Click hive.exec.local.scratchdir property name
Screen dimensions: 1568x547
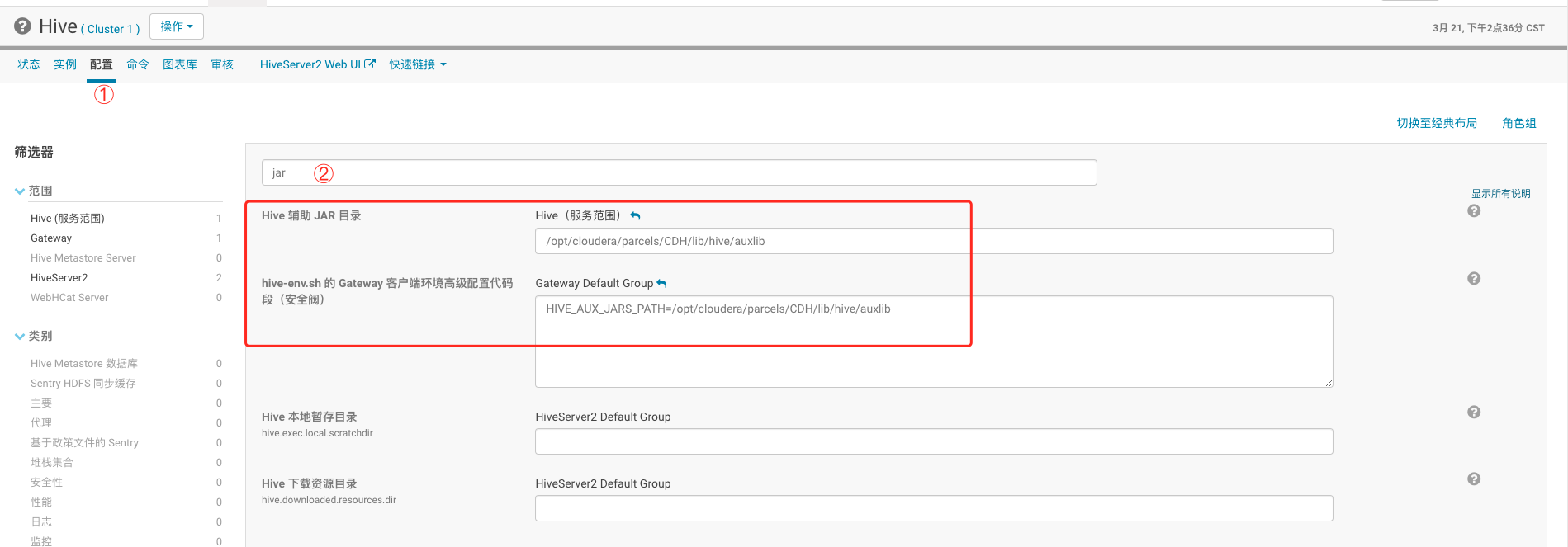tap(317, 433)
